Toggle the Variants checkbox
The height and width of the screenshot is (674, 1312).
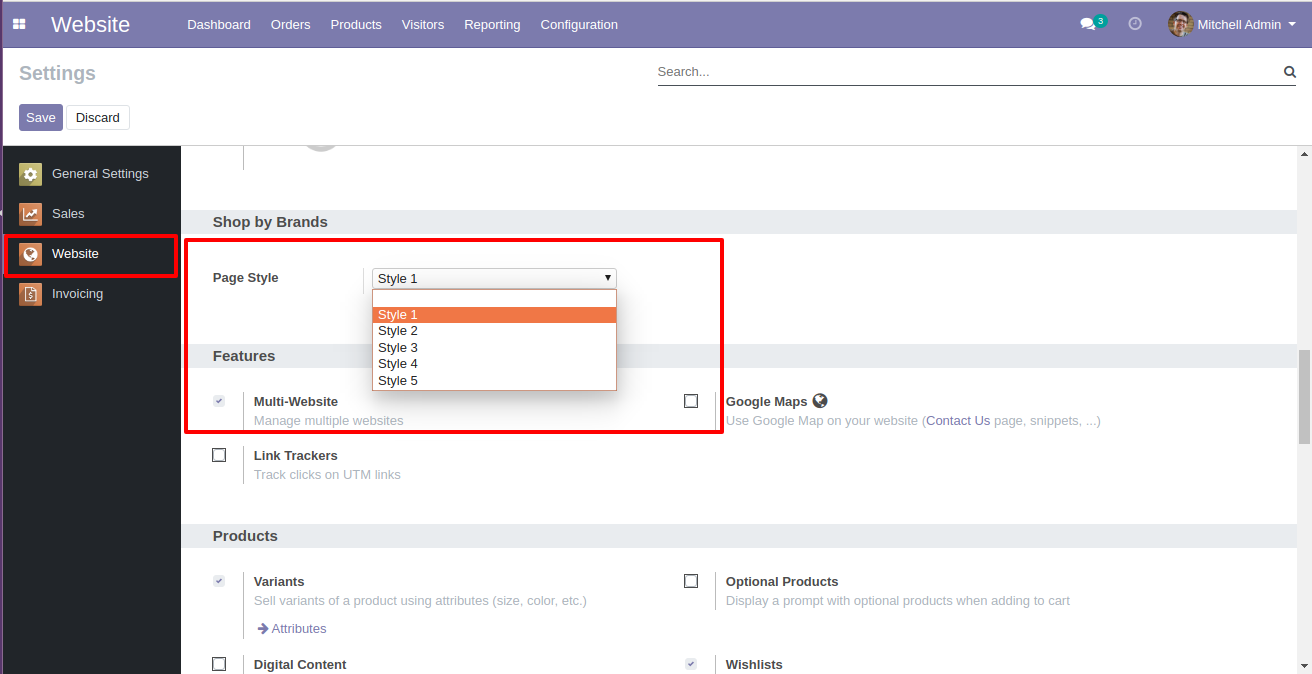click(219, 581)
